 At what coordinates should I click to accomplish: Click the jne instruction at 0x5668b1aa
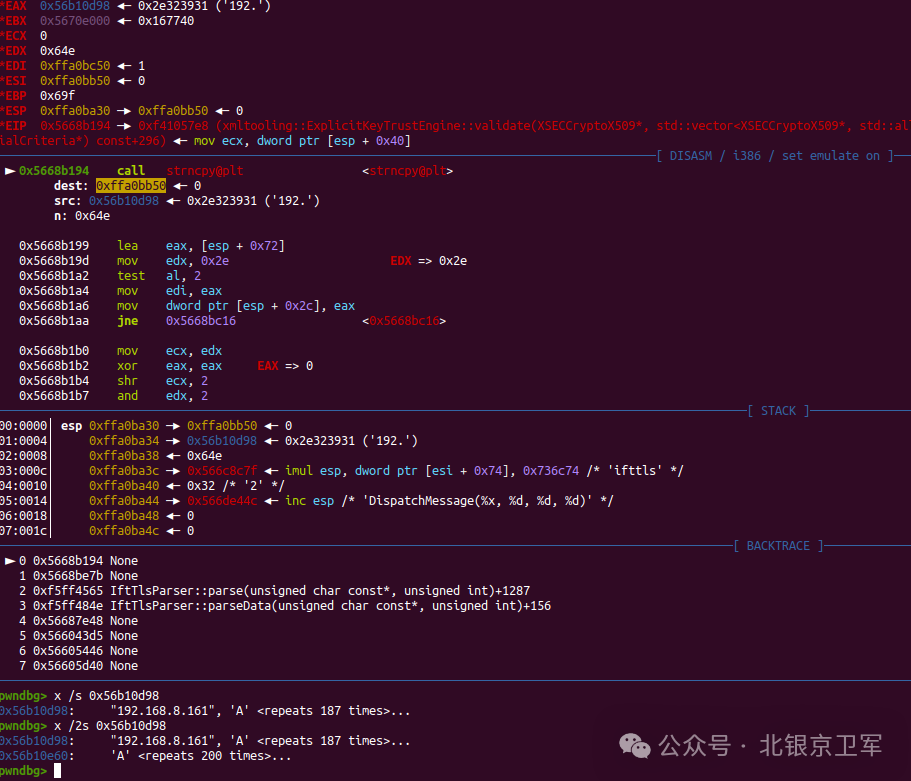coord(127,321)
